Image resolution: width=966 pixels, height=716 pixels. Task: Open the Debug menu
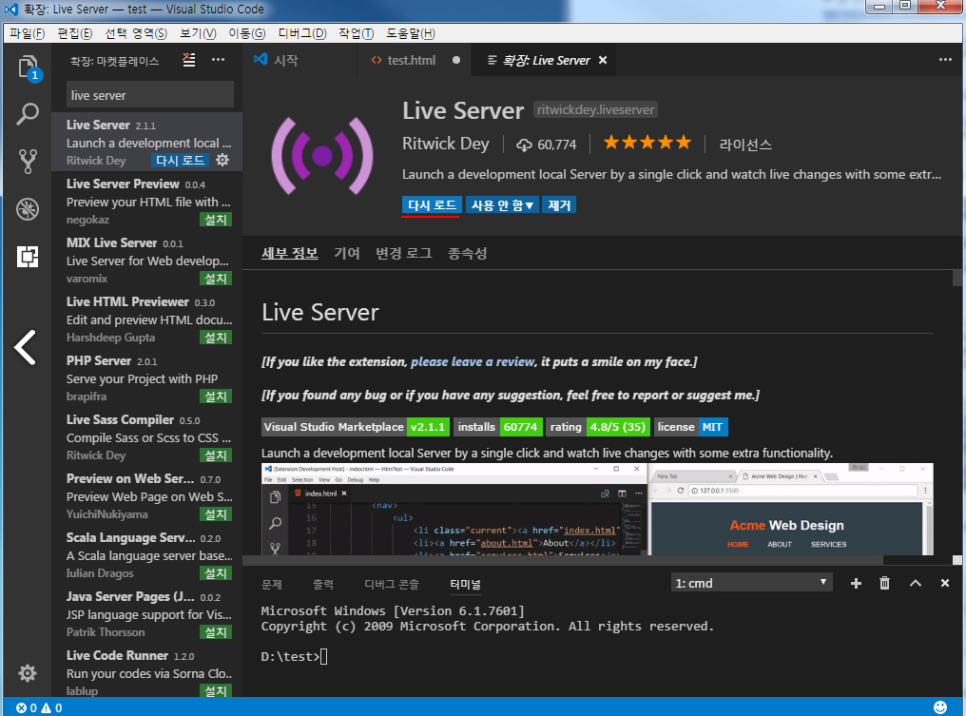(302, 33)
